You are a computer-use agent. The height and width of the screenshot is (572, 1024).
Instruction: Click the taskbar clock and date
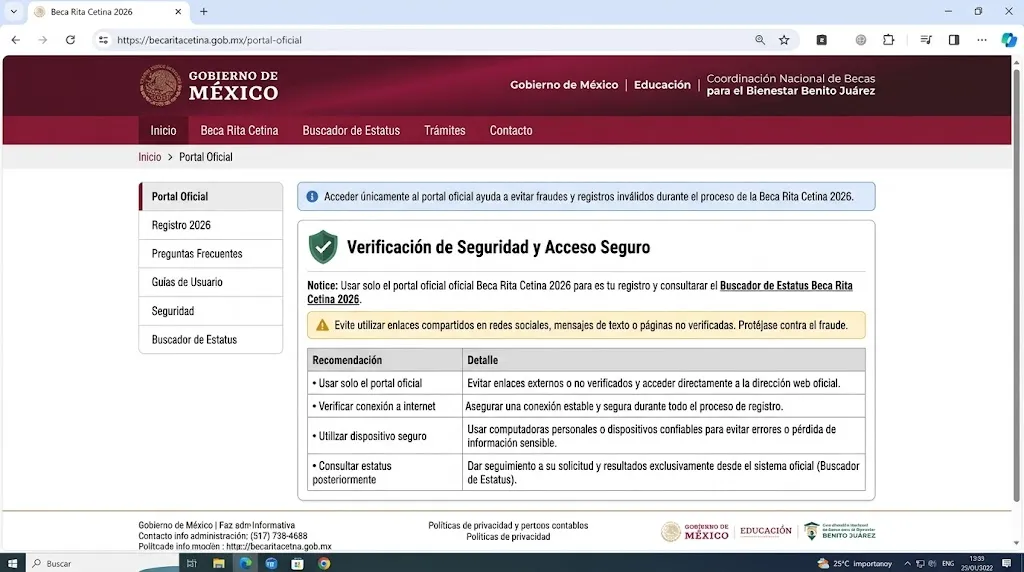(976, 563)
